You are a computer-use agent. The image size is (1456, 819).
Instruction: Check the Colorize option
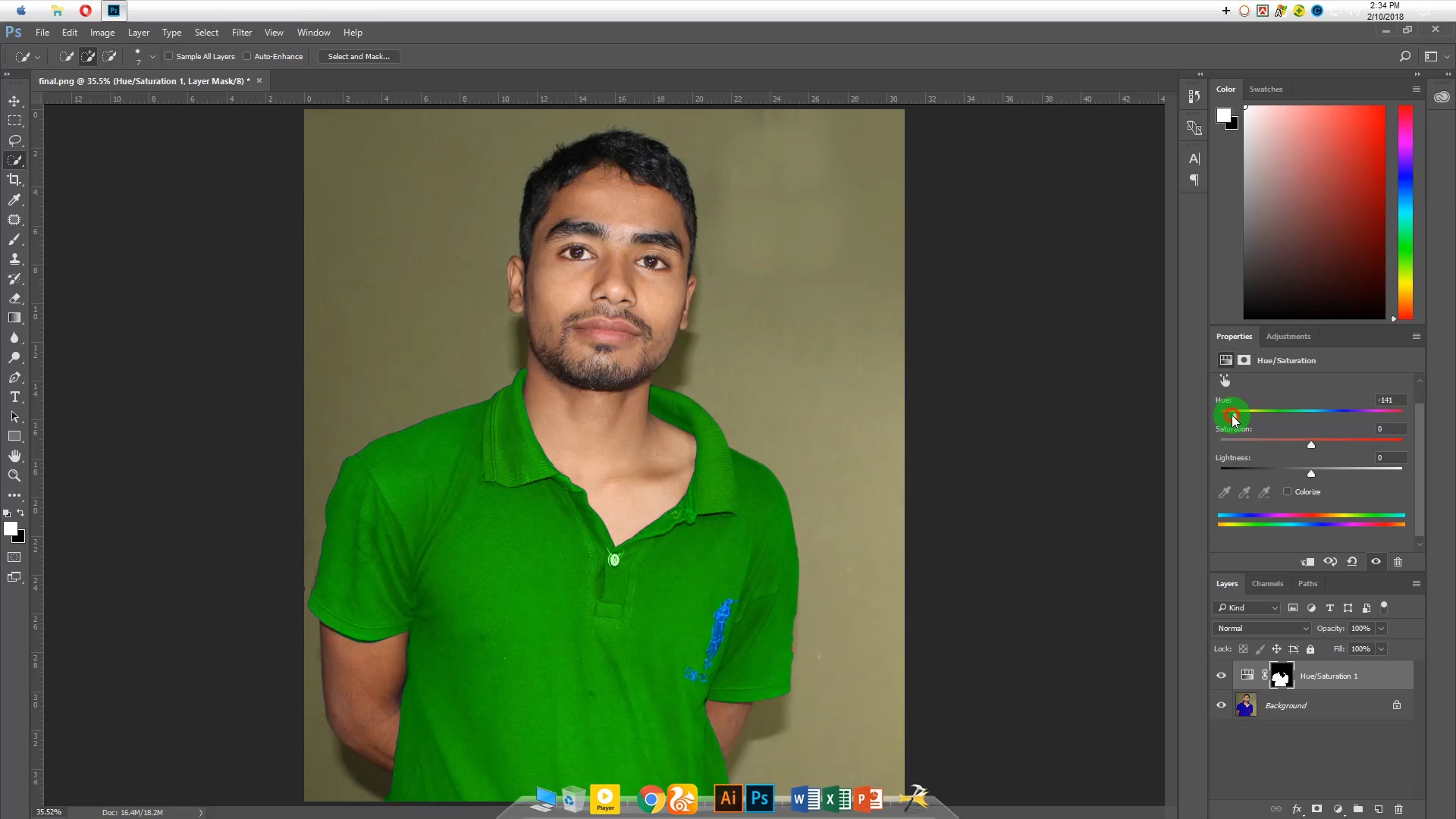tap(1287, 491)
